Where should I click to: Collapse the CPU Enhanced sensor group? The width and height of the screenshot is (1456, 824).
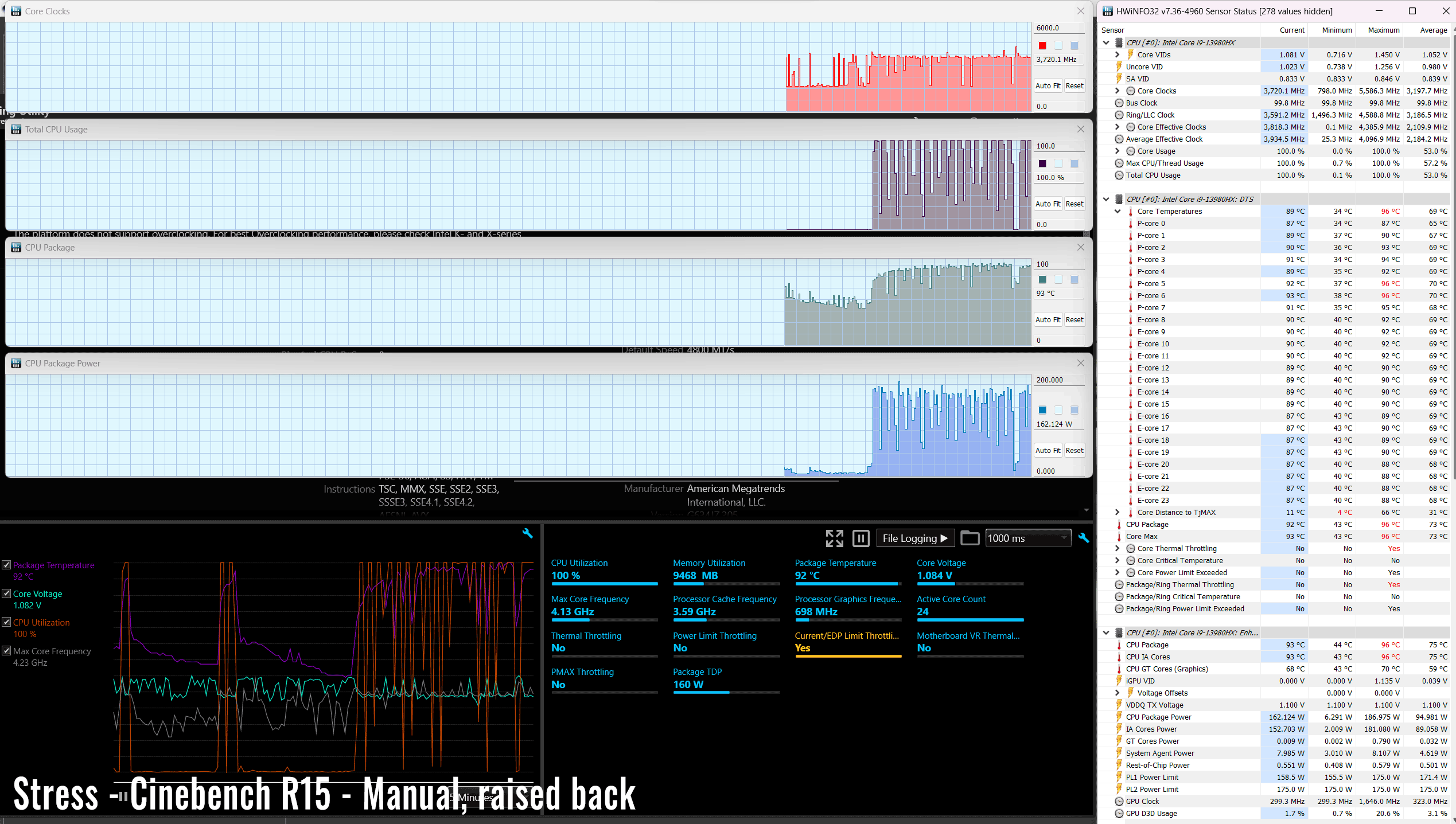1106,633
